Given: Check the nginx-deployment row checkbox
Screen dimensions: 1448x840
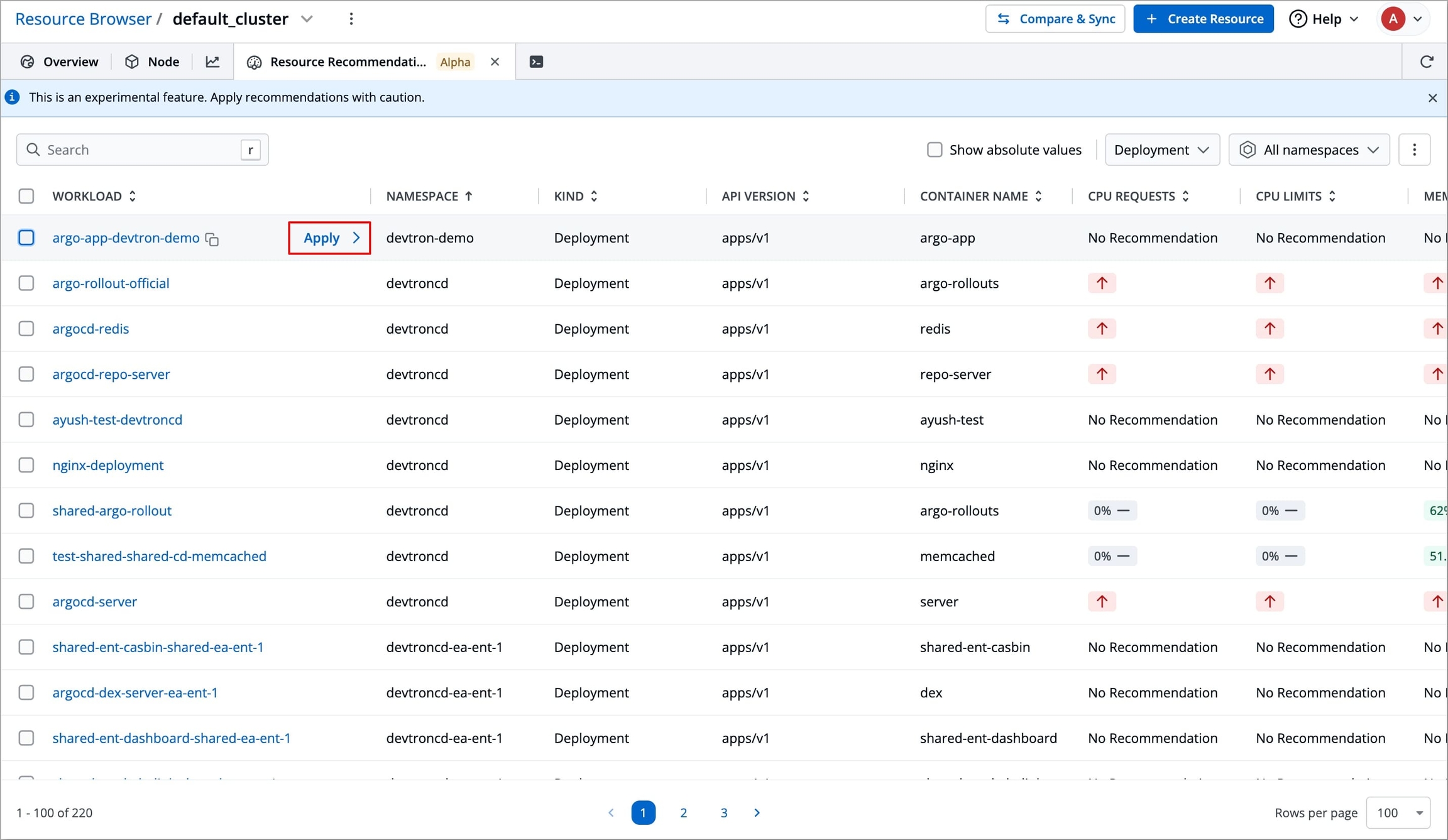Looking at the screenshot, I should (x=26, y=465).
